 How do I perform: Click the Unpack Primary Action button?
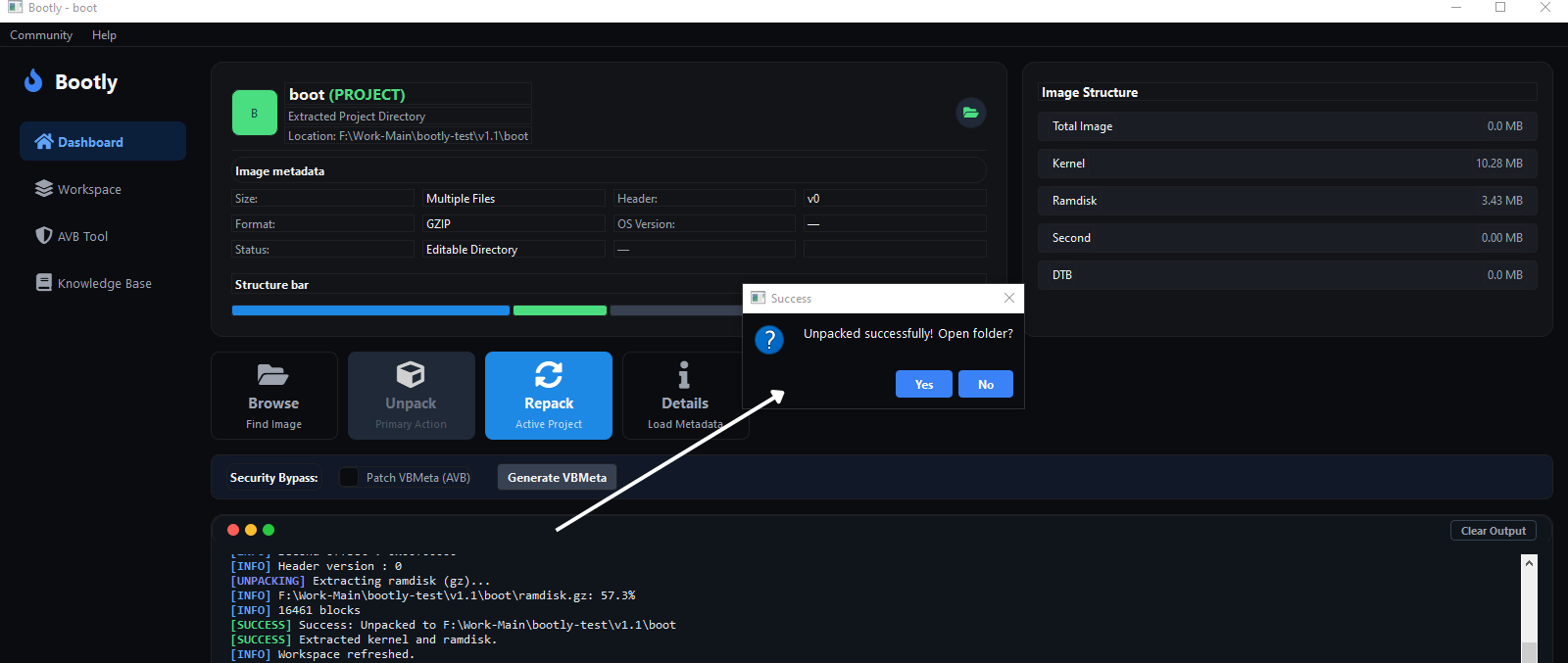click(412, 396)
